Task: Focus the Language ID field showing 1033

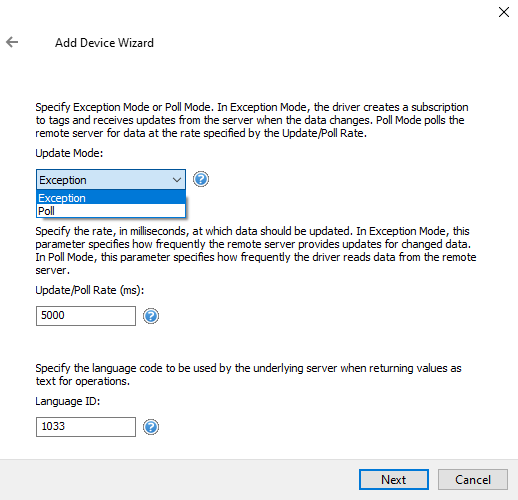Action: (86, 427)
